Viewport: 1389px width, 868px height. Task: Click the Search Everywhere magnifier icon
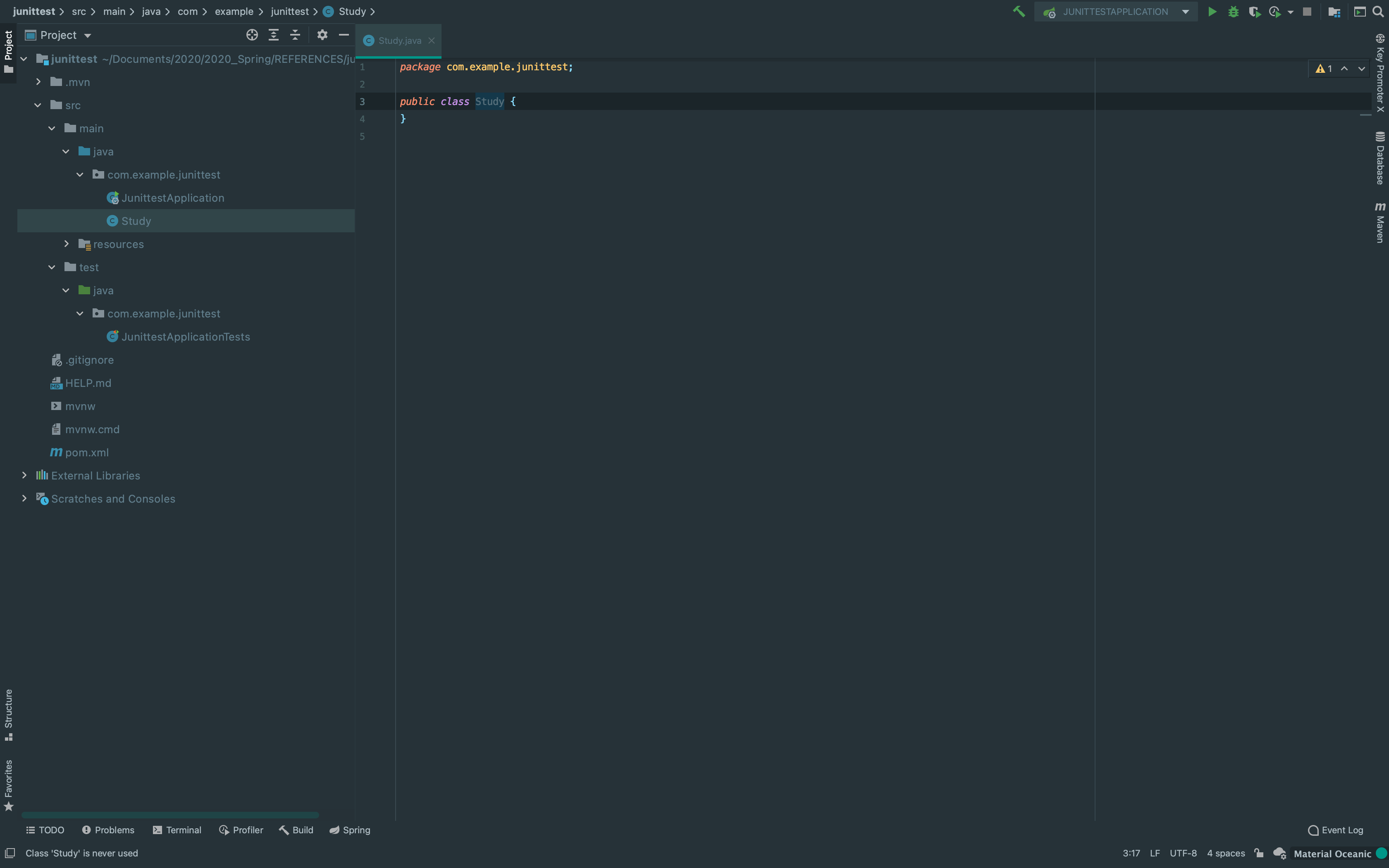click(1378, 12)
